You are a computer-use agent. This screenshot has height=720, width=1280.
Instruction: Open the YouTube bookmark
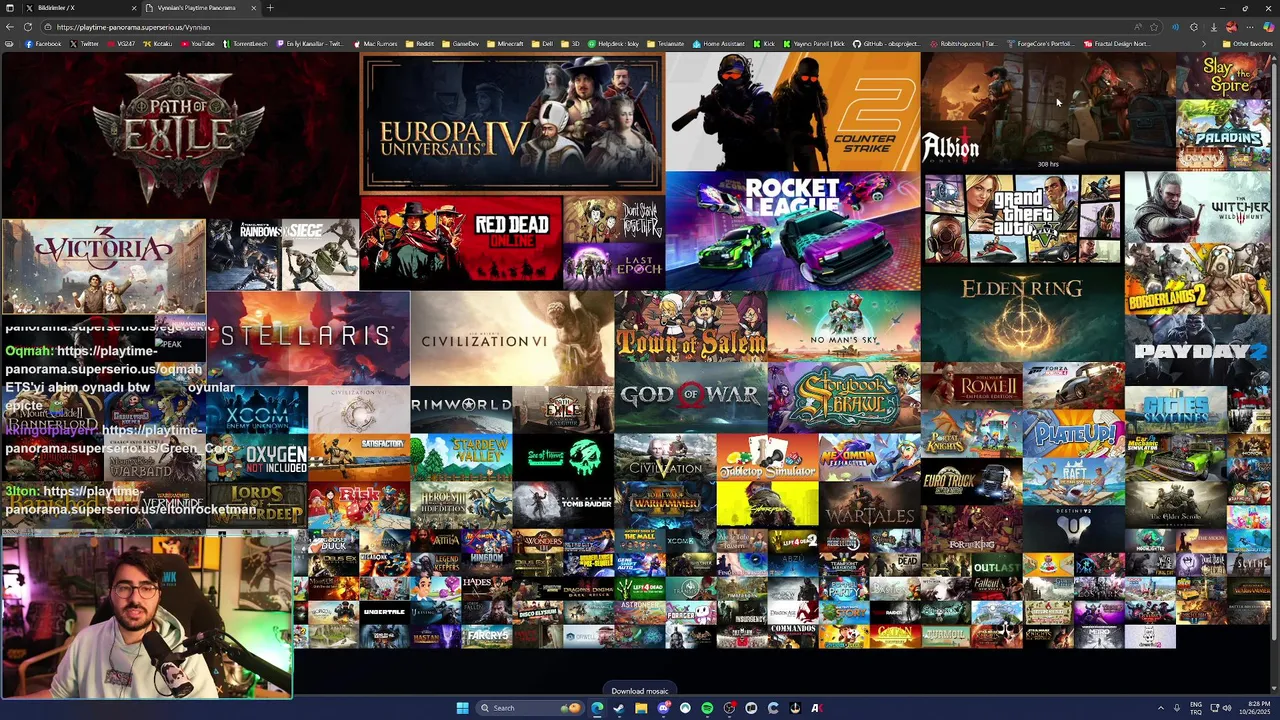[198, 44]
